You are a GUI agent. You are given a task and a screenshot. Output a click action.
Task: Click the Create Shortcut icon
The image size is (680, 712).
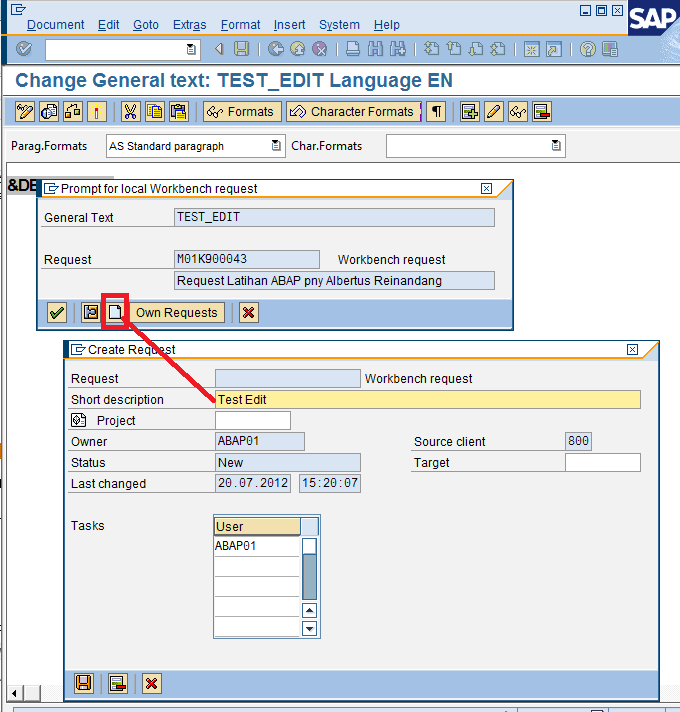tap(554, 49)
